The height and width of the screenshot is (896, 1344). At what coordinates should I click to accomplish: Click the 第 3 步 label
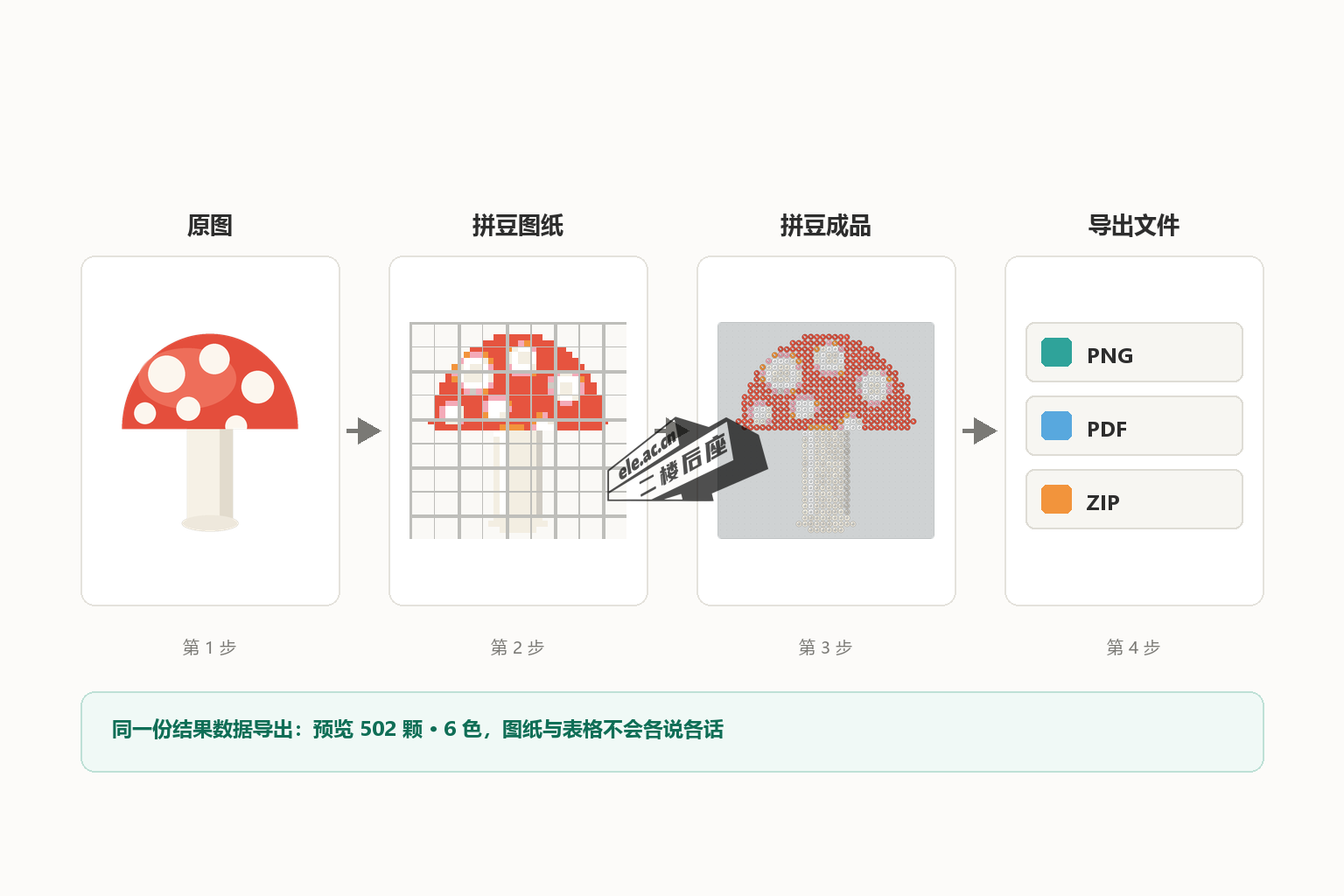826,647
